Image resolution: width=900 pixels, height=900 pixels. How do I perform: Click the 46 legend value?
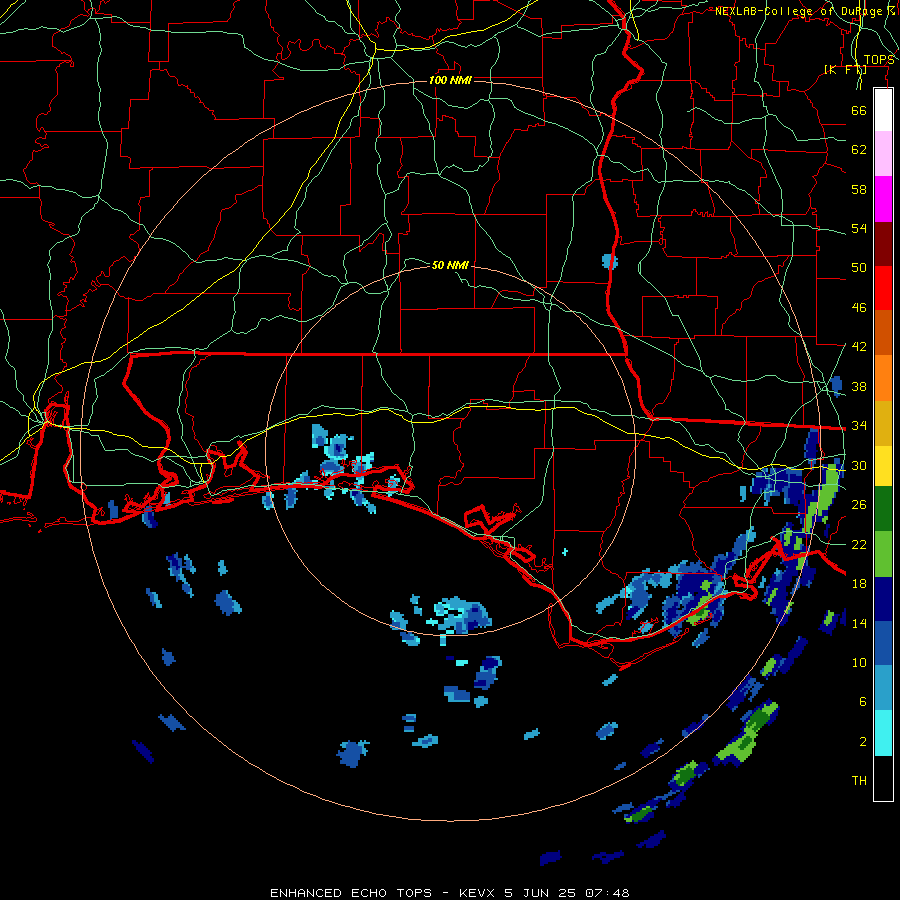tap(859, 308)
